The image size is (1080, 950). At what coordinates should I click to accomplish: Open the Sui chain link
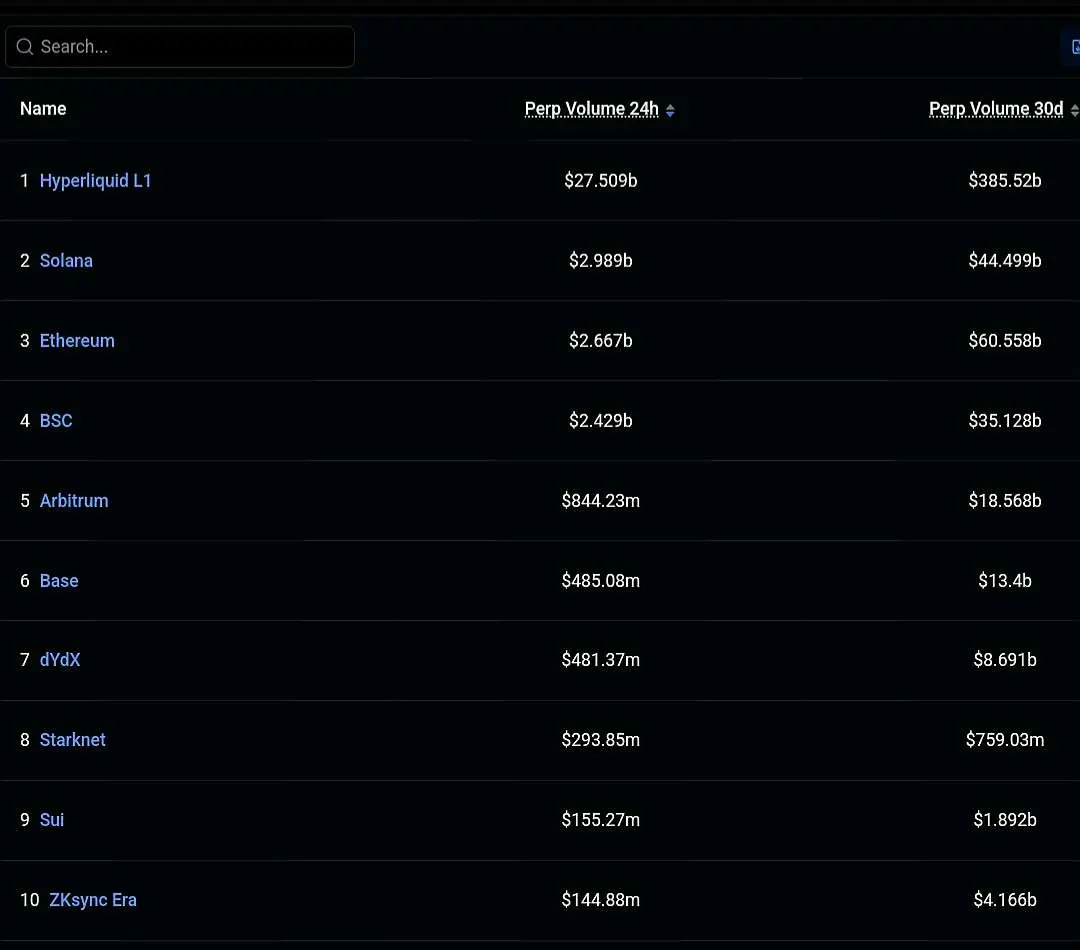pyautogui.click(x=52, y=820)
